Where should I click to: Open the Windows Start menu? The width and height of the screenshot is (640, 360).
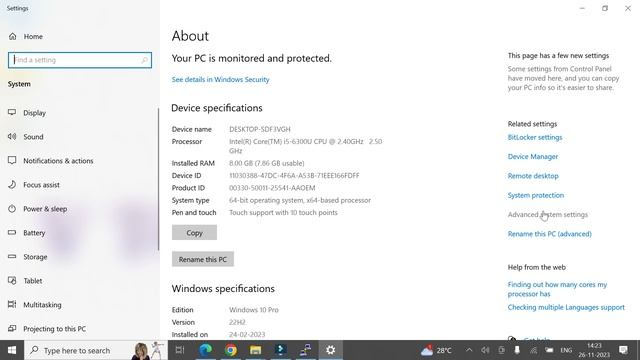click(12, 350)
